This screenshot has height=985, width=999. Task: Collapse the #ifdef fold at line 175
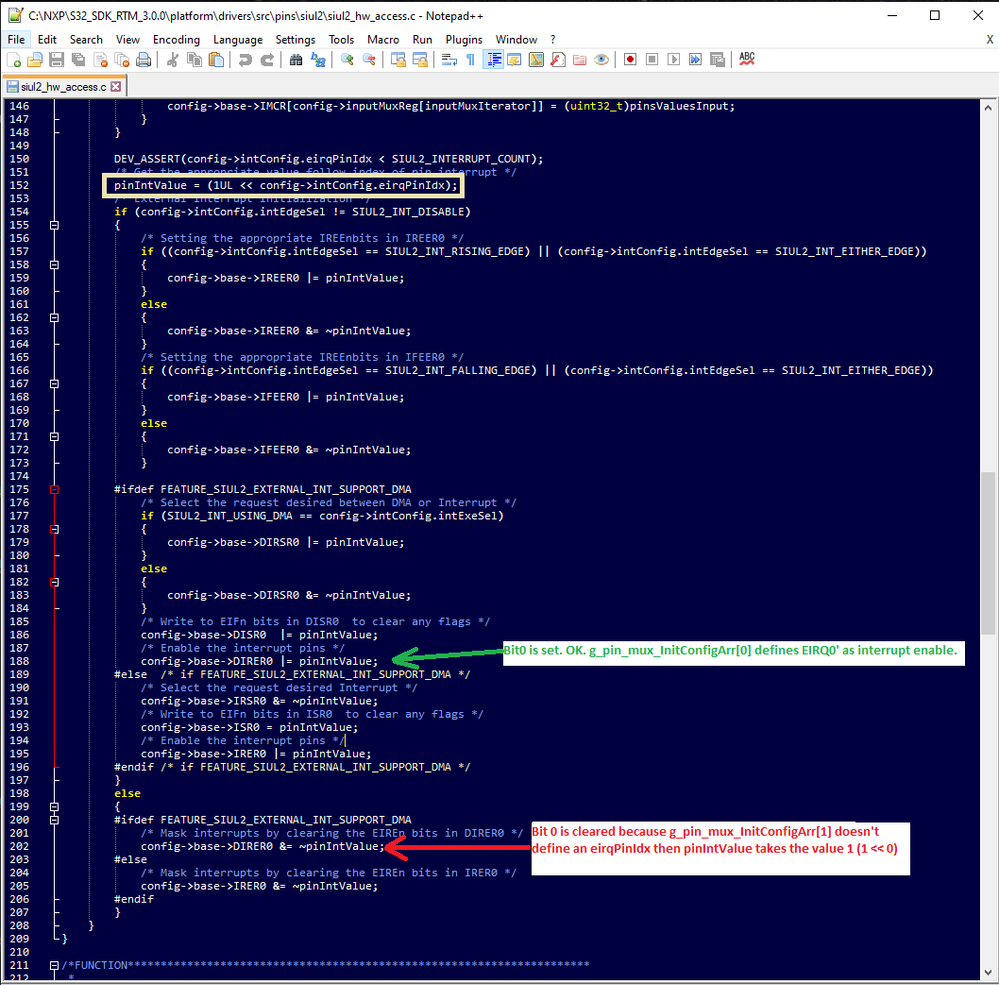[55, 490]
